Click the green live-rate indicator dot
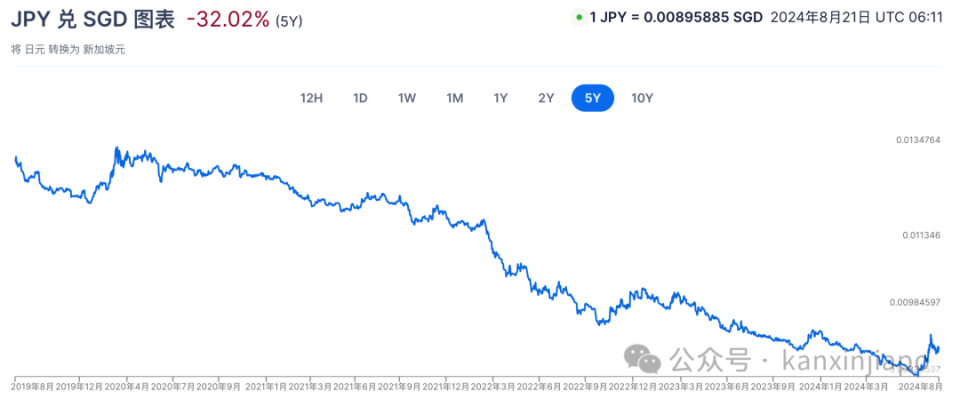 pyautogui.click(x=579, y=17)
